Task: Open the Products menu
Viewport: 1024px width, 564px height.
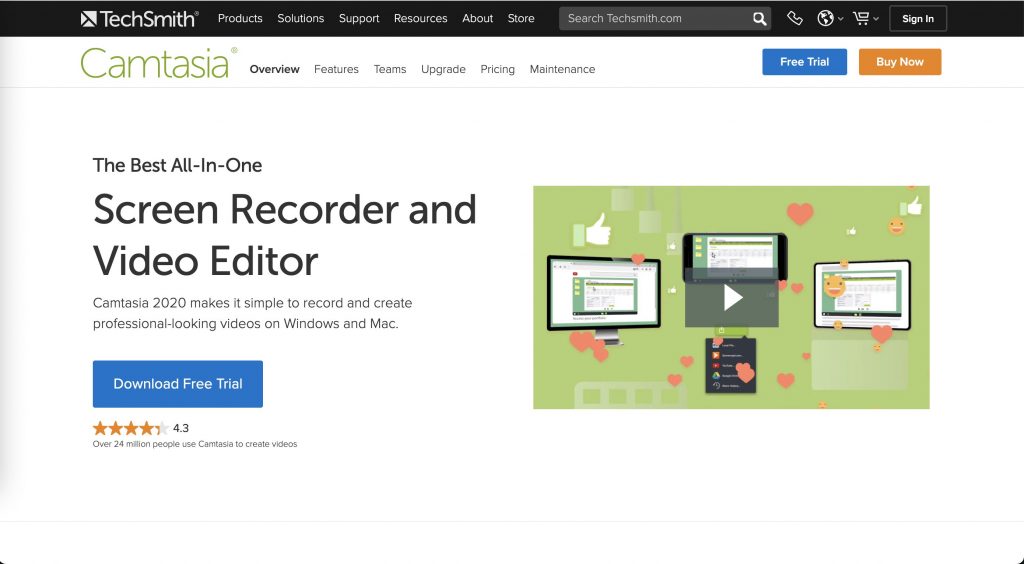Action: coord(240,18)
